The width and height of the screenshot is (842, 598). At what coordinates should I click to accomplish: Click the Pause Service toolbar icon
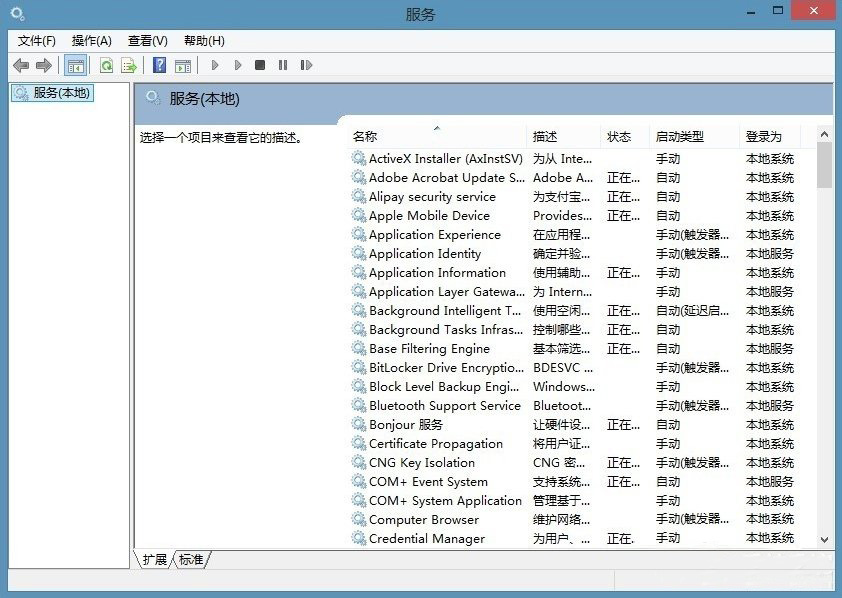tap(282, 65)
